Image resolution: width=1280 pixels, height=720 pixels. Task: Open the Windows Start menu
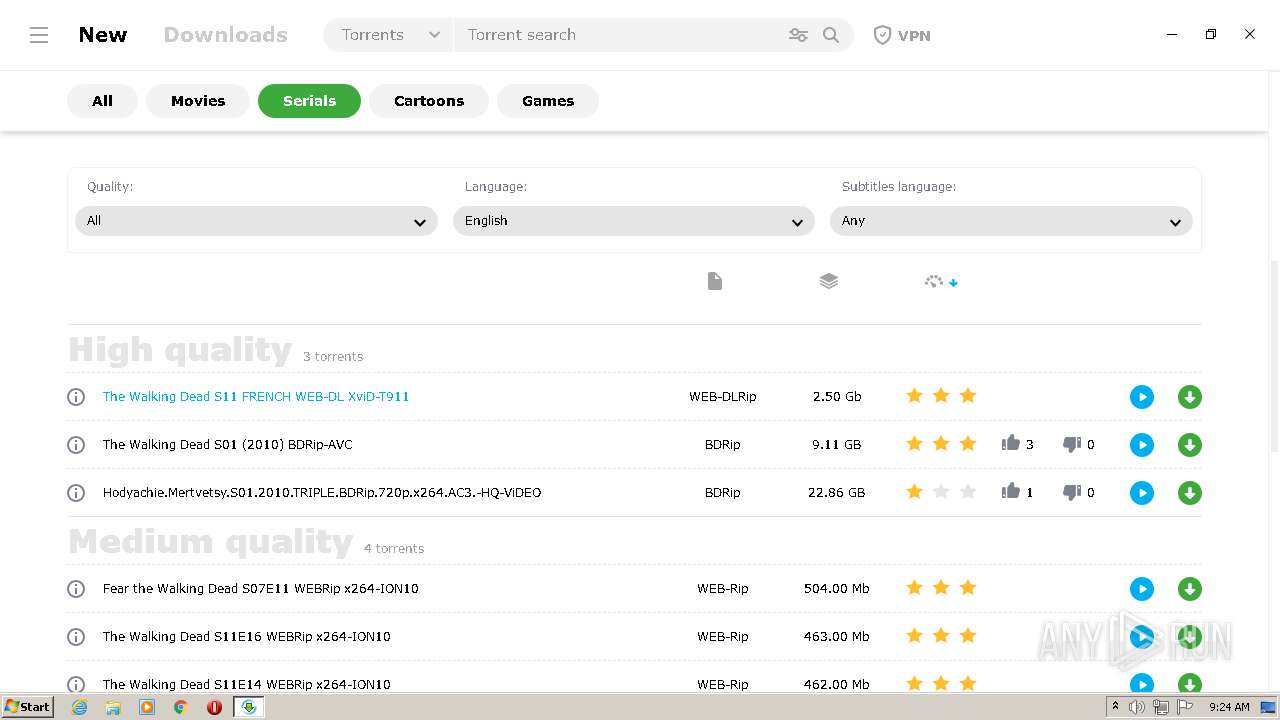click(27, 707)
